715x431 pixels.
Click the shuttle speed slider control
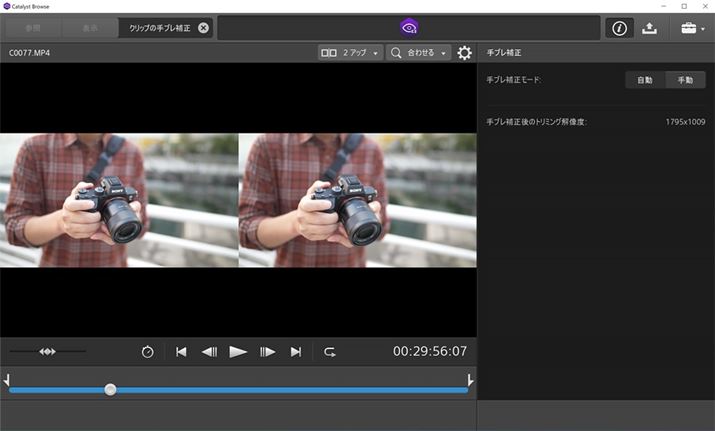tap(47, 351)
